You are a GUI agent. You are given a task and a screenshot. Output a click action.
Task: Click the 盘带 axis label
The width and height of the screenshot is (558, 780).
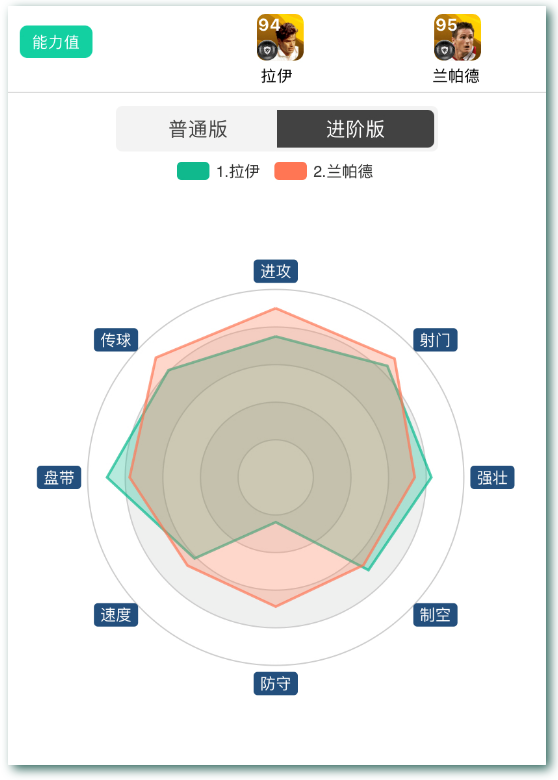pyautogui.click(x=59, y=478)
